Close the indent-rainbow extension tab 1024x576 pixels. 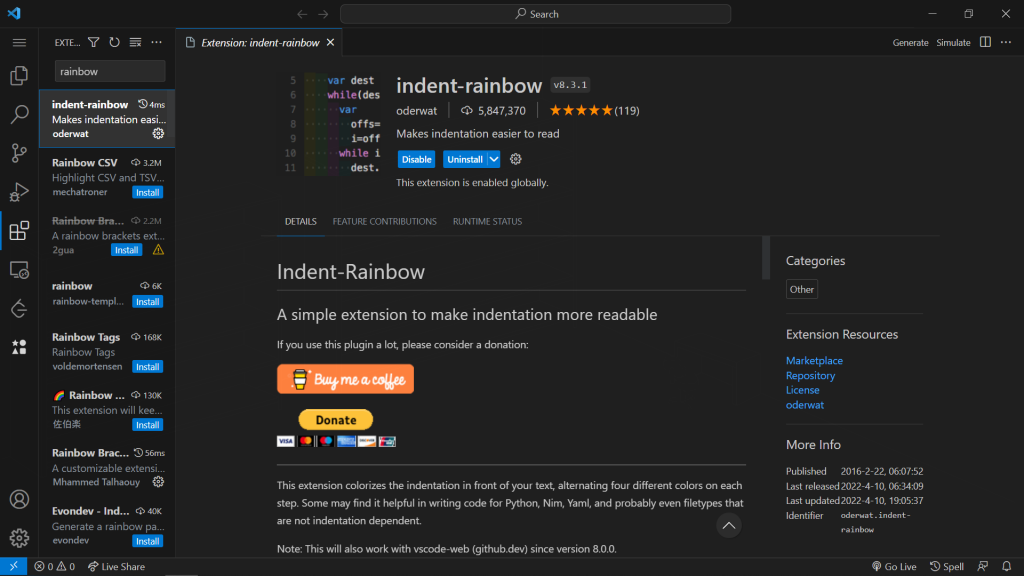pyautogui.click(x=330, y=42)
